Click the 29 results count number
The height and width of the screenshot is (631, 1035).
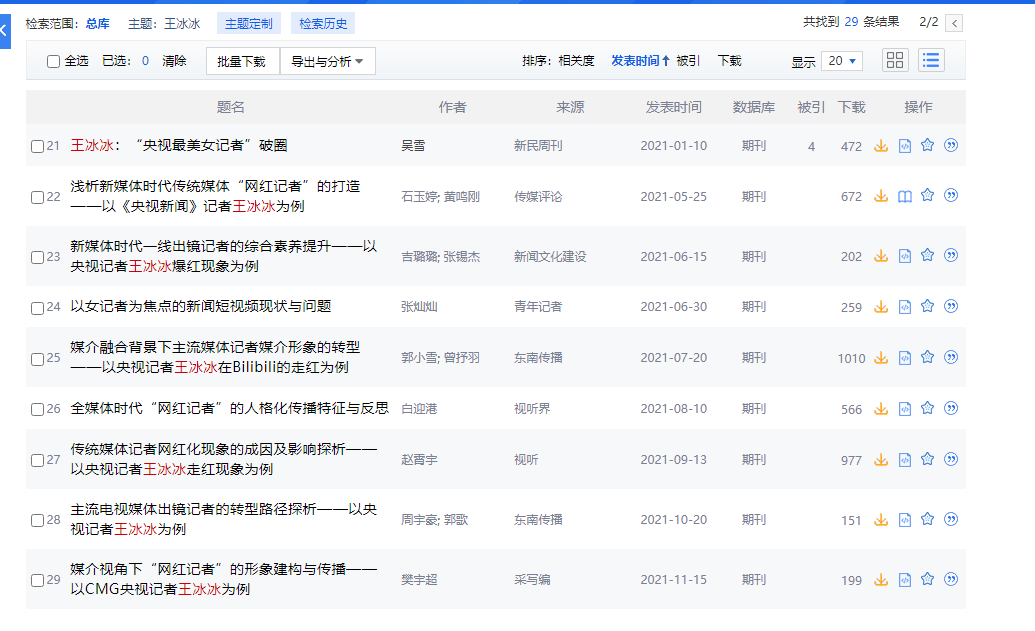point(851,22)
